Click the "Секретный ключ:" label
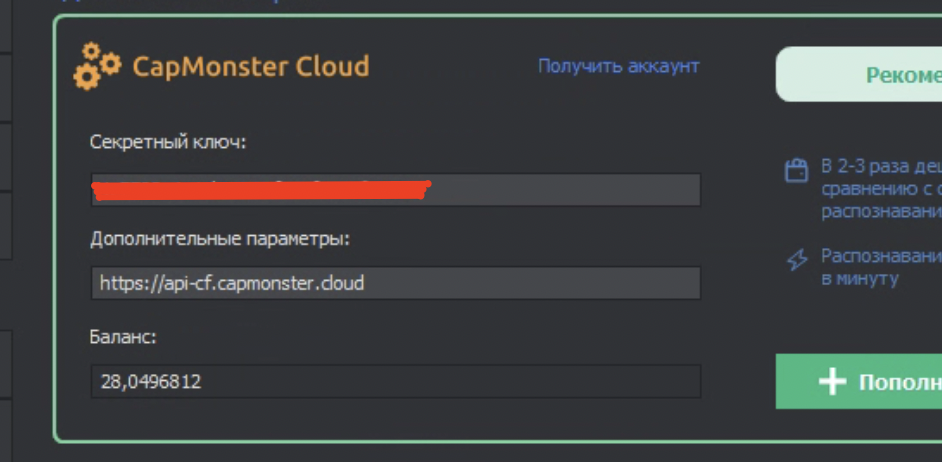Screen dimensions: 942x462 pos(168,142)
